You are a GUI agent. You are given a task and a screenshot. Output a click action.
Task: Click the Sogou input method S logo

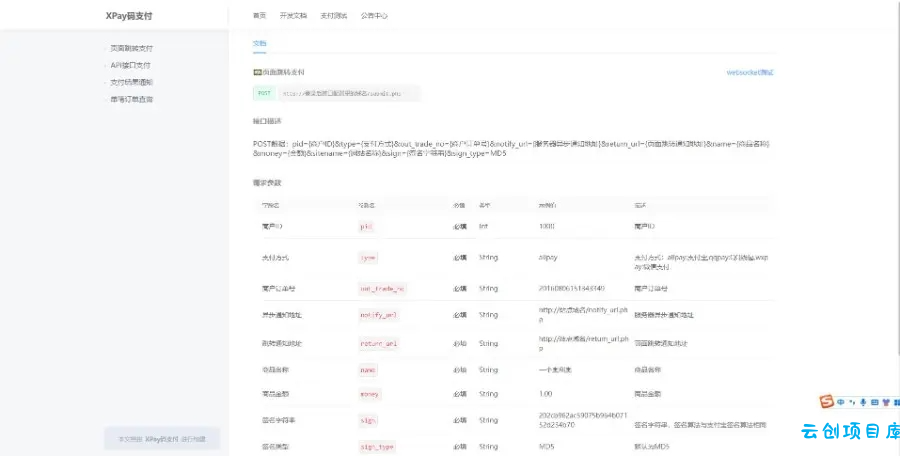(x=827, y=401)
